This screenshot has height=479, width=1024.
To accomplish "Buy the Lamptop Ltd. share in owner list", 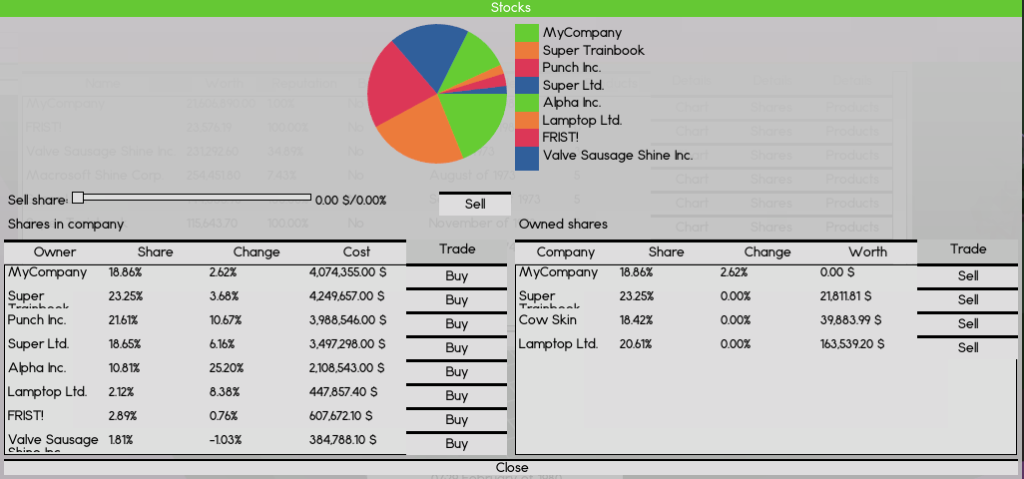I will point(456,395).
